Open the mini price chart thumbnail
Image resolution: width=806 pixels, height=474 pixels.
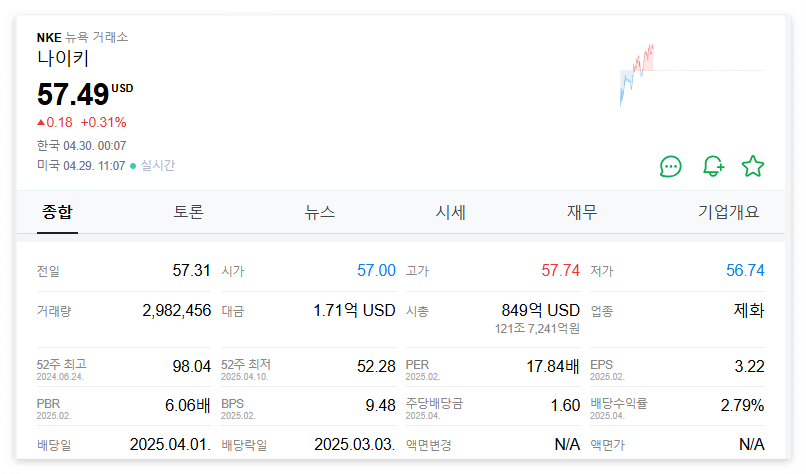coord(692,75)
